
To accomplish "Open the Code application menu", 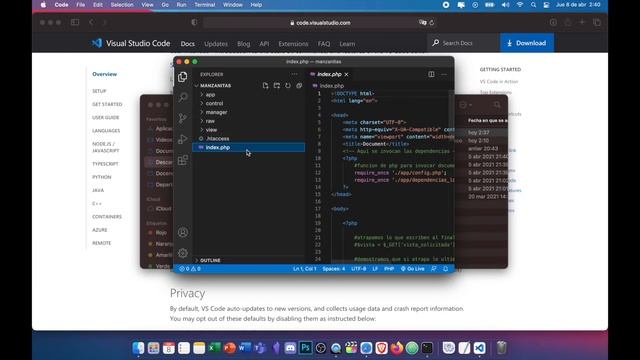I will click(61, 5).
